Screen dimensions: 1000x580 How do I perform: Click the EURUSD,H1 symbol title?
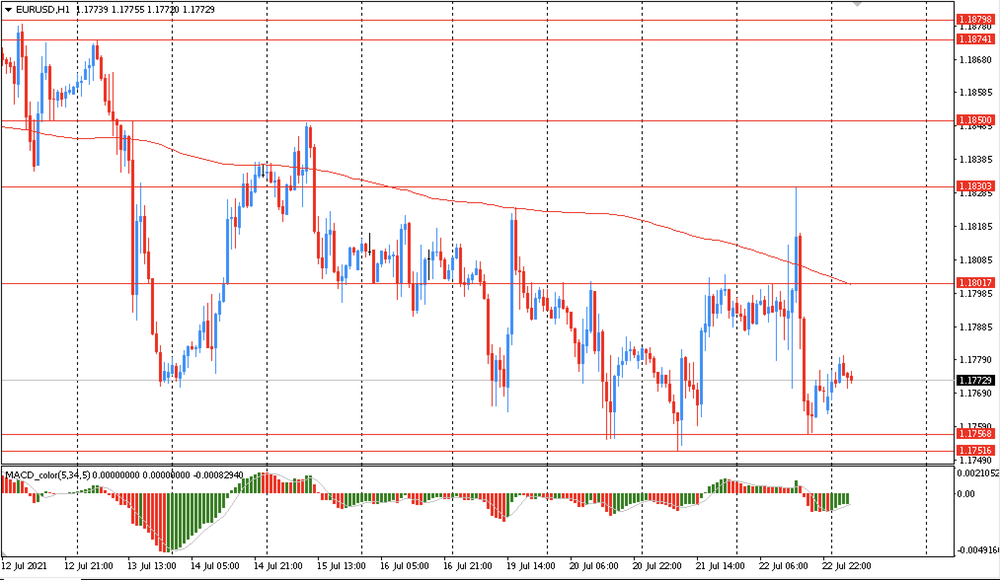click(43, 10)
